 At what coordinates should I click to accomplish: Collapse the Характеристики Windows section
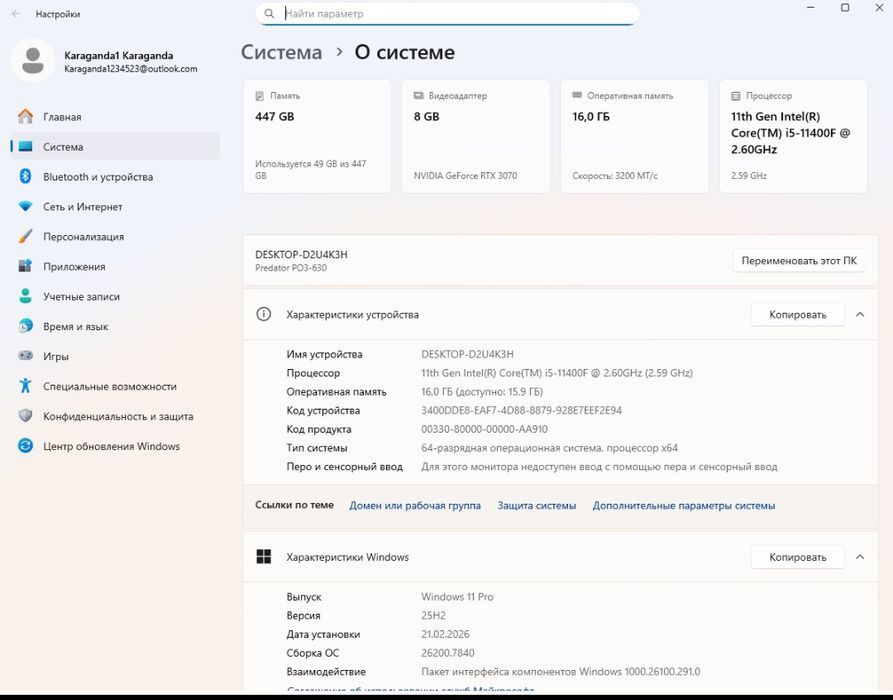pyautogui.click(x=860, y=557)
